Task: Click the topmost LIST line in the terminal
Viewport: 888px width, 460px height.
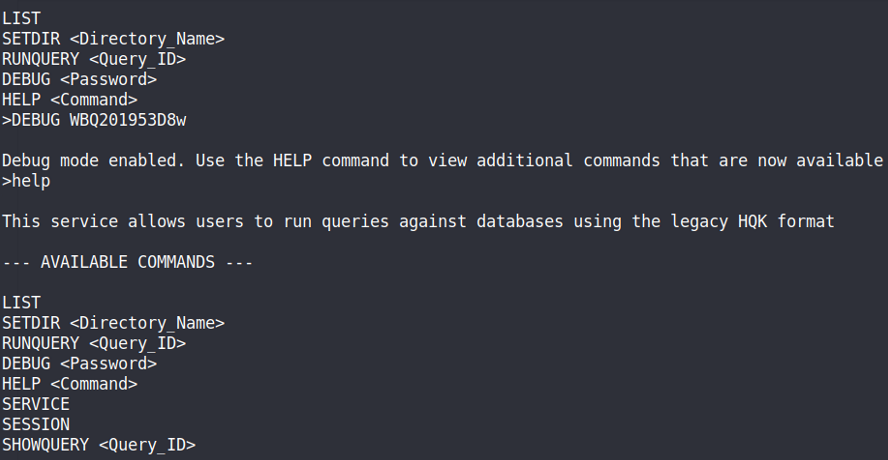Action: pyautogui.click(x=21, y=18)
